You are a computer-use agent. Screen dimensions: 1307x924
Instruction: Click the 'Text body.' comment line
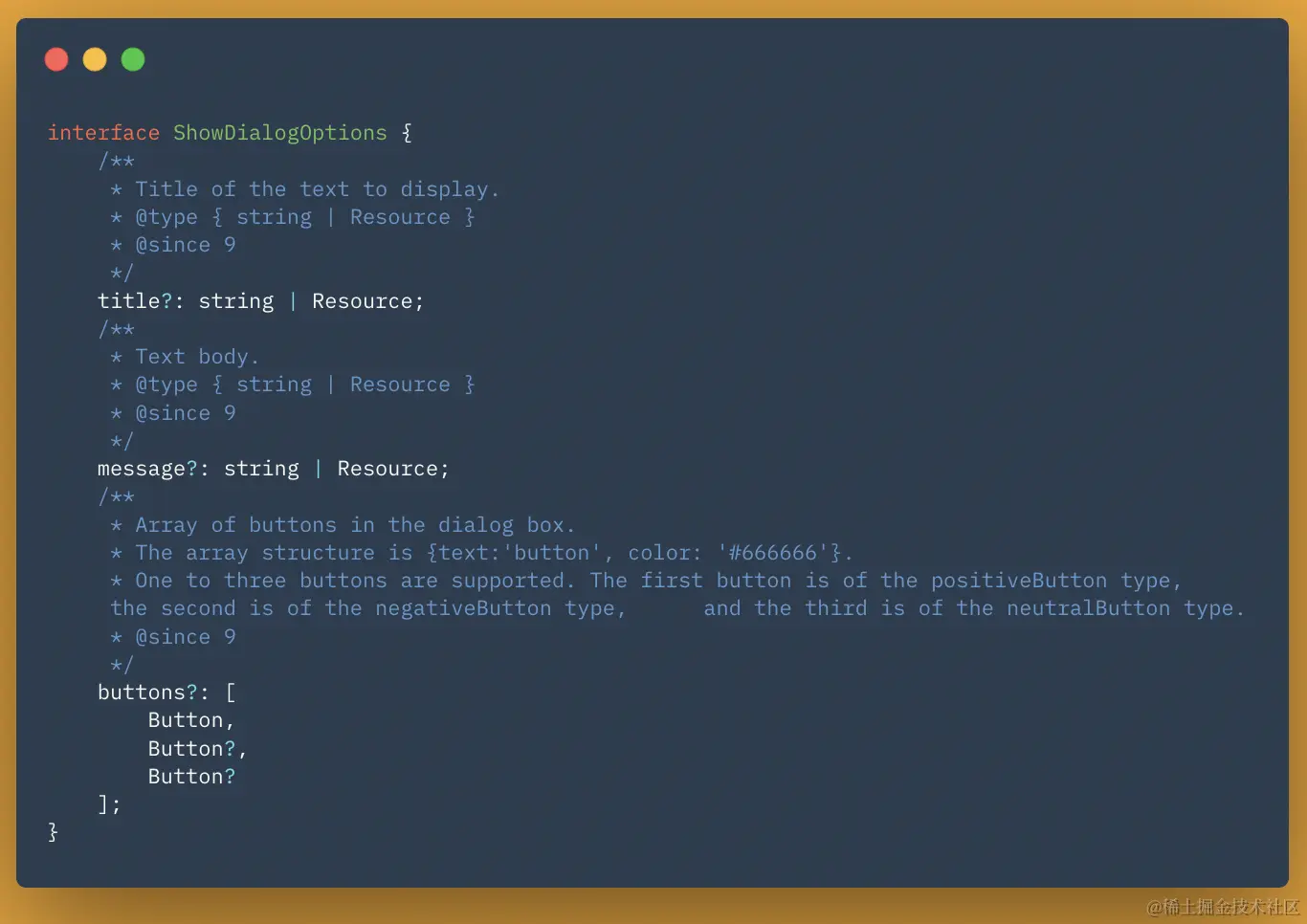pyautogui.click(x=197, y=357)
